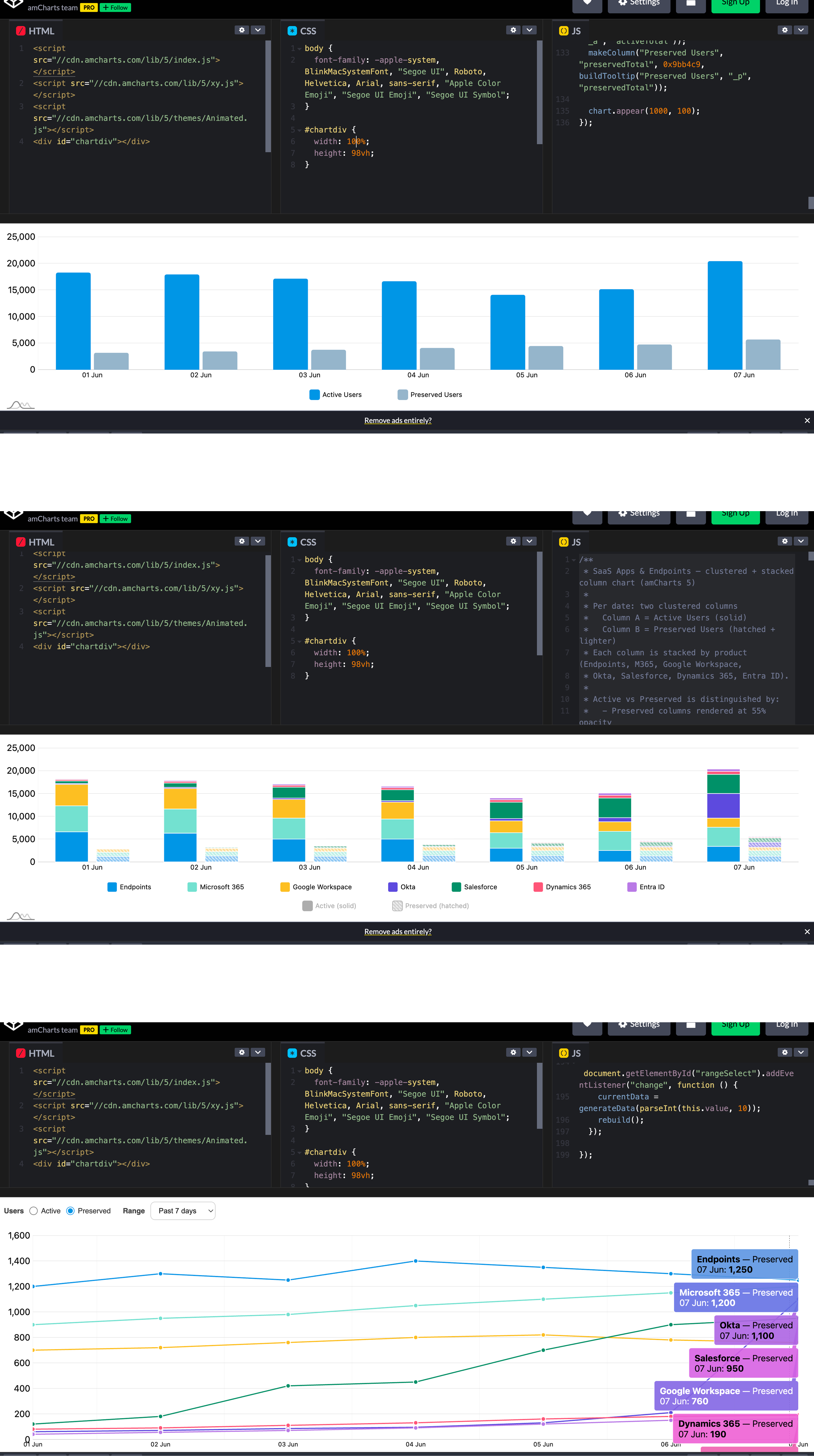
Task: Click the Okta purple legend swatch
Action: point(393,887)
